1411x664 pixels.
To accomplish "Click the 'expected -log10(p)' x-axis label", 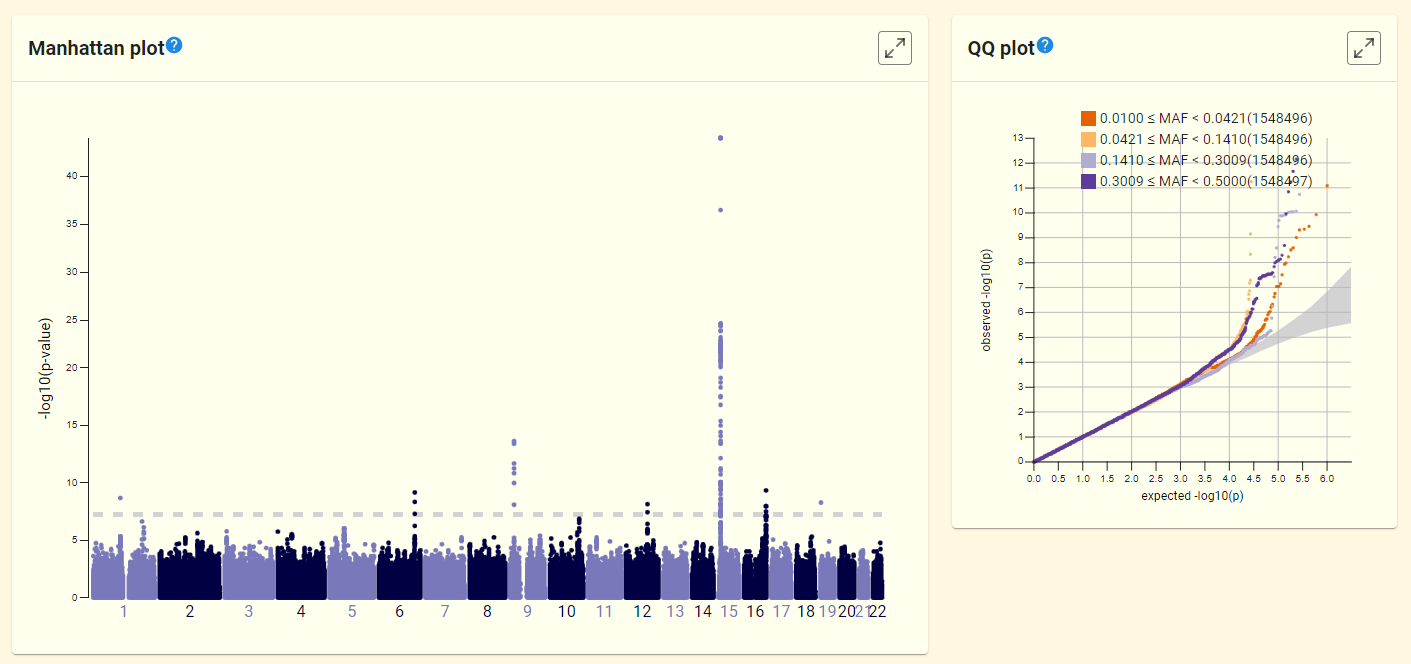I will click(x=1191, y=496).
